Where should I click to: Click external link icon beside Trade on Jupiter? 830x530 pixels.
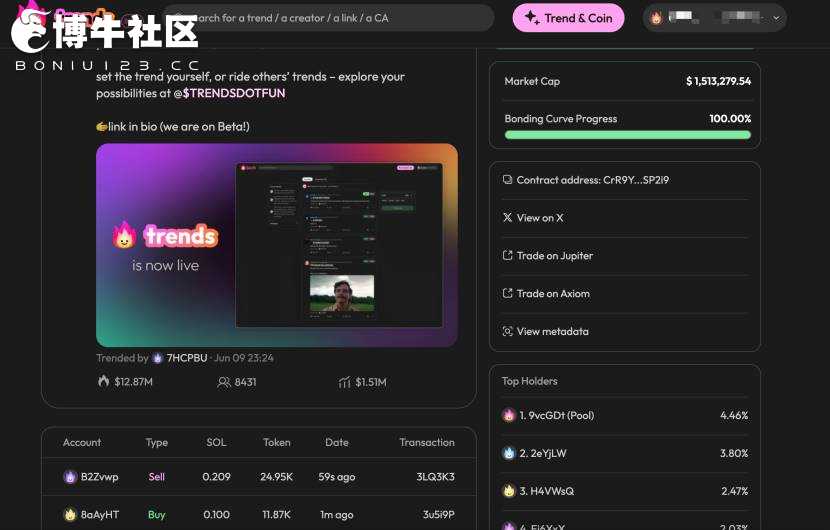click(507, 255)
